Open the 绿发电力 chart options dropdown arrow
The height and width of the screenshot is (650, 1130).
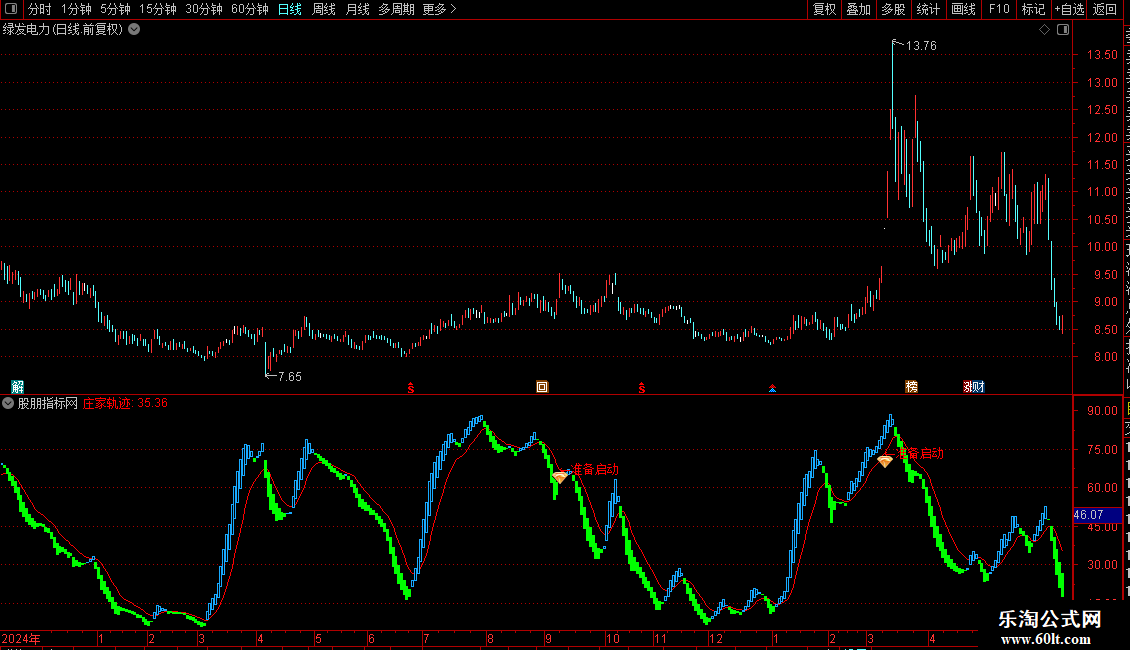(134, 30)
